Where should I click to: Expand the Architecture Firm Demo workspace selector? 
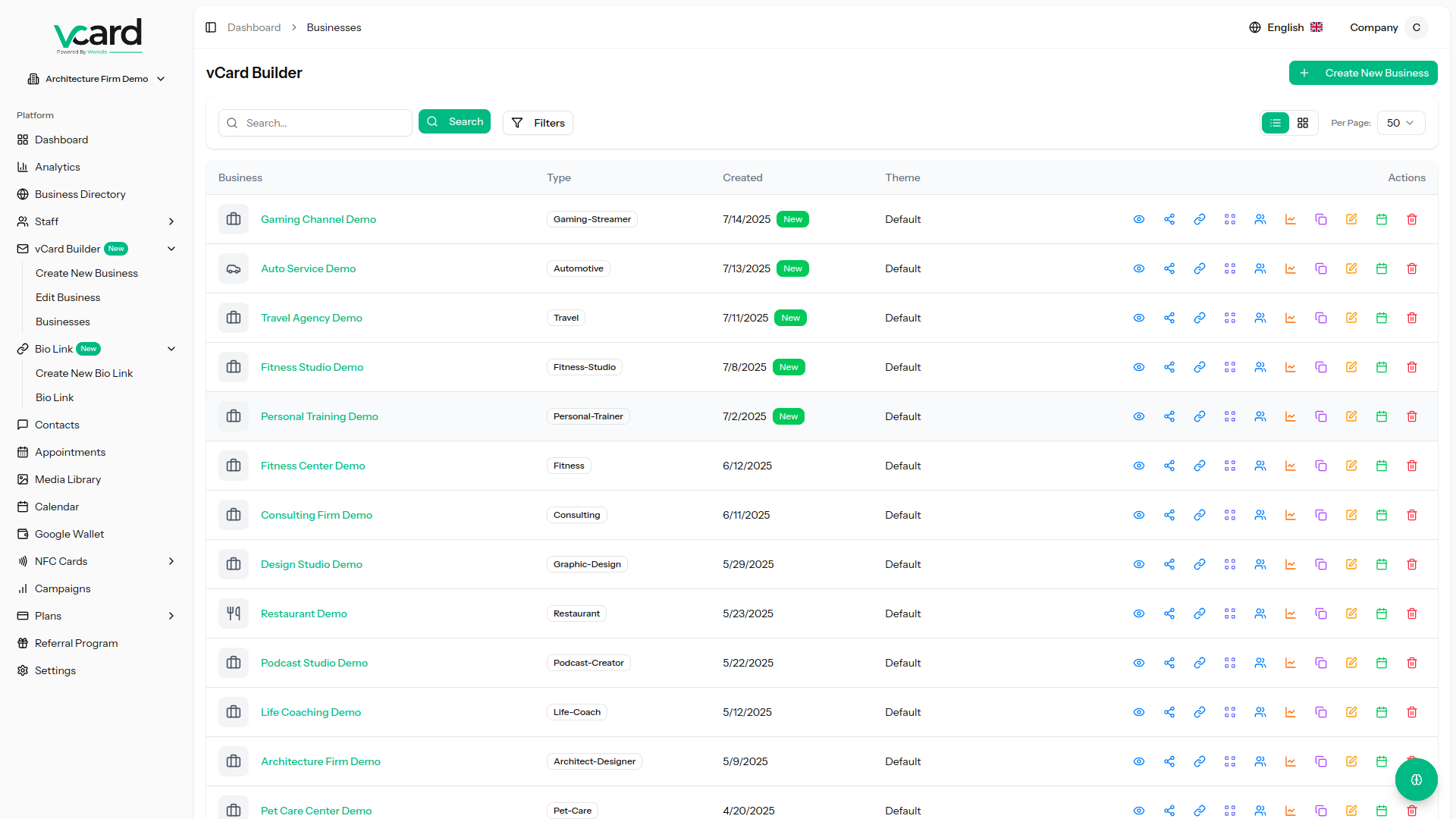[x=96, y=78]
